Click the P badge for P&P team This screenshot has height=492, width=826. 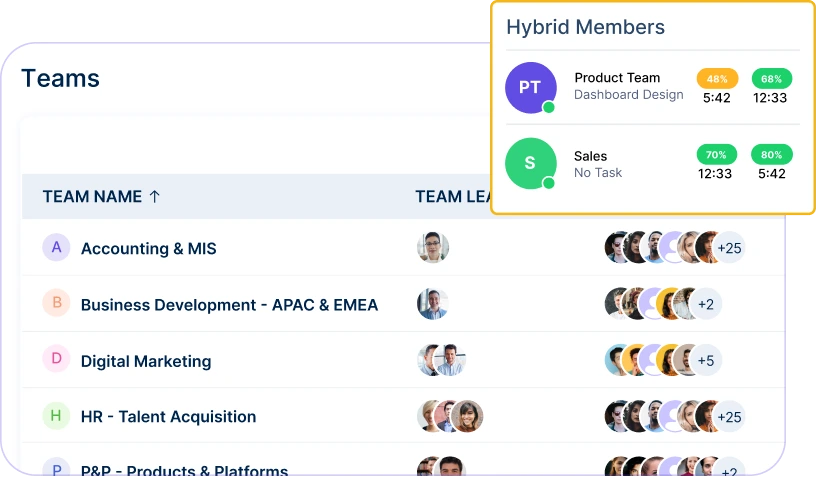click(x=56, y=466)
